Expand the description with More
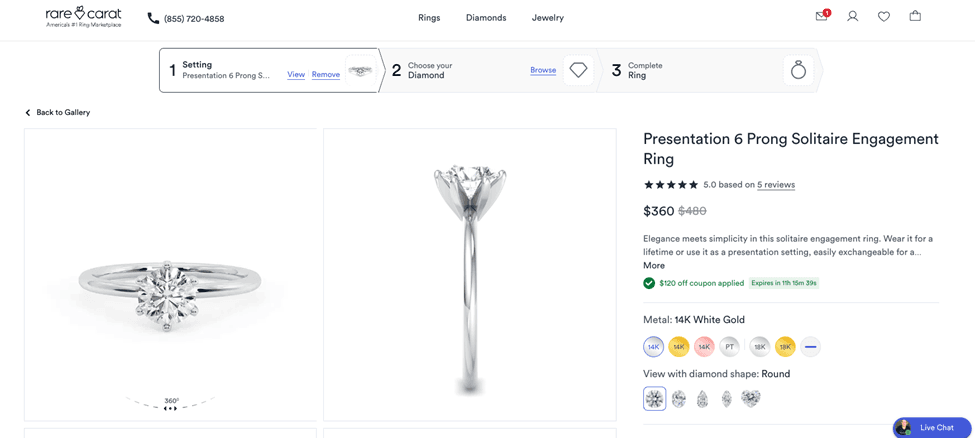 654,265
